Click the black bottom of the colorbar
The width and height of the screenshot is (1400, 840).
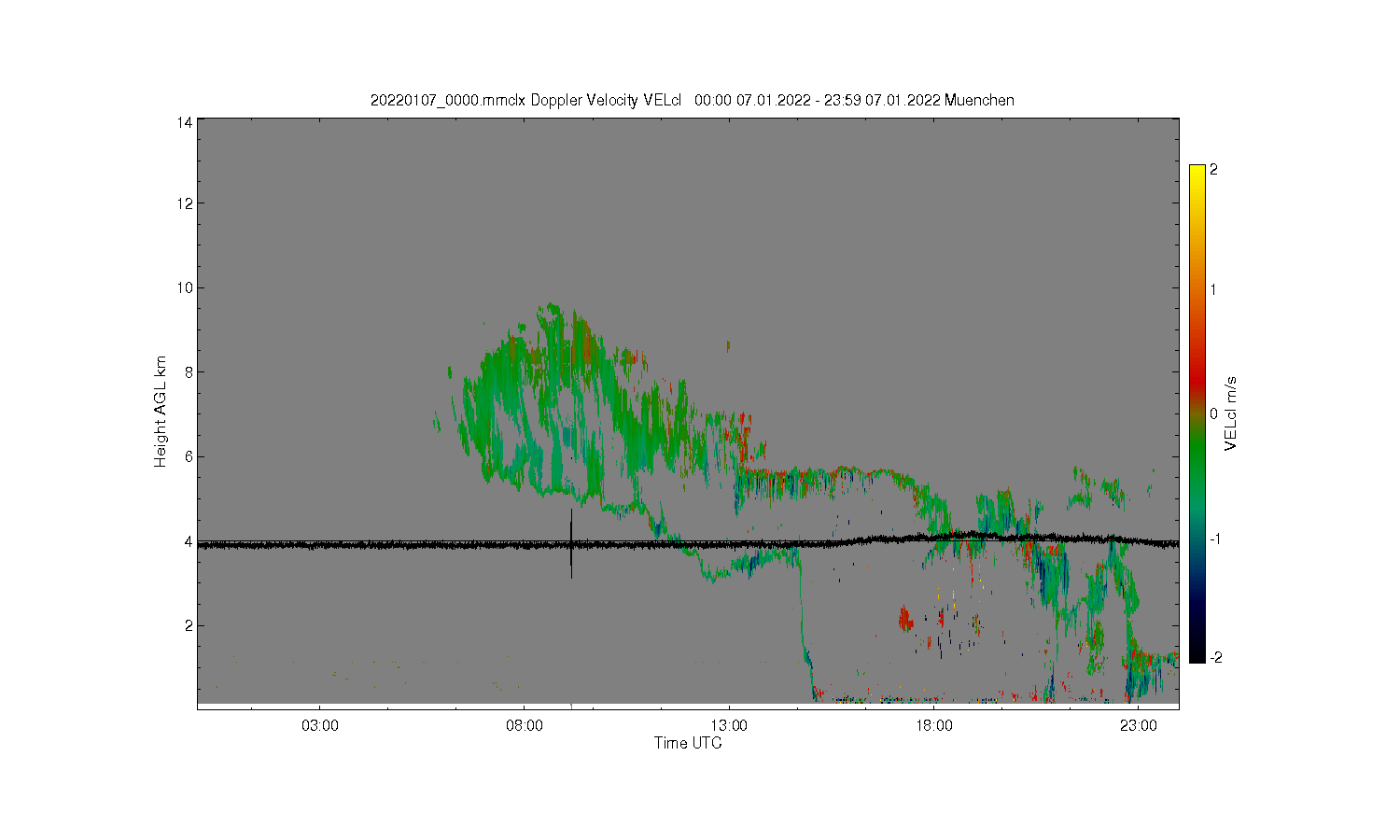coord(1197,651)
